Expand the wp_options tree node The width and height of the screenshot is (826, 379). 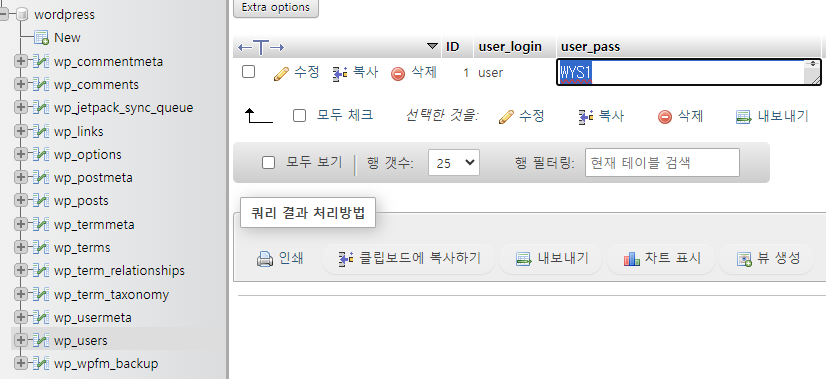click(21, 154)
